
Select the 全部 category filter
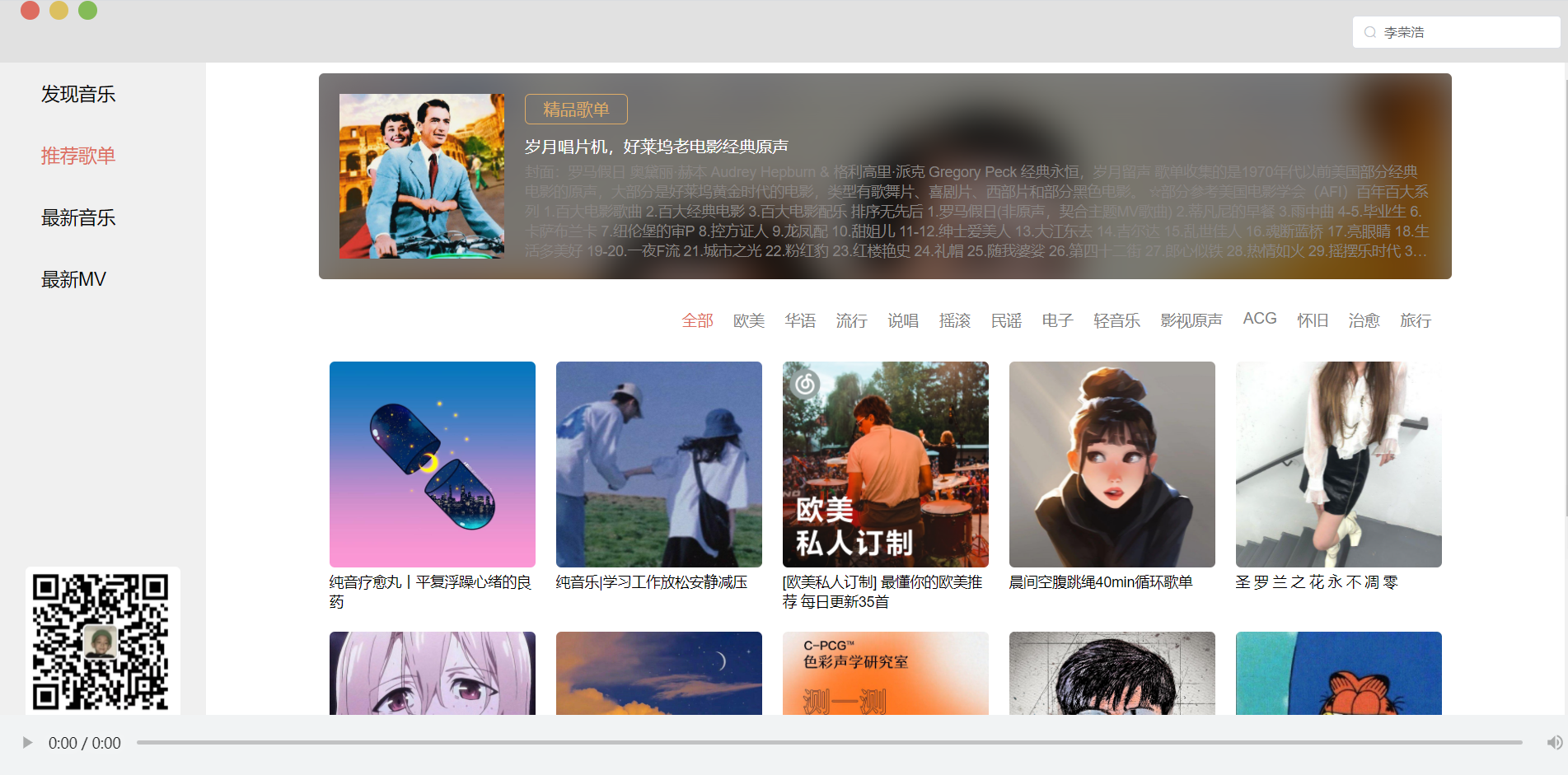click(697, 320)
